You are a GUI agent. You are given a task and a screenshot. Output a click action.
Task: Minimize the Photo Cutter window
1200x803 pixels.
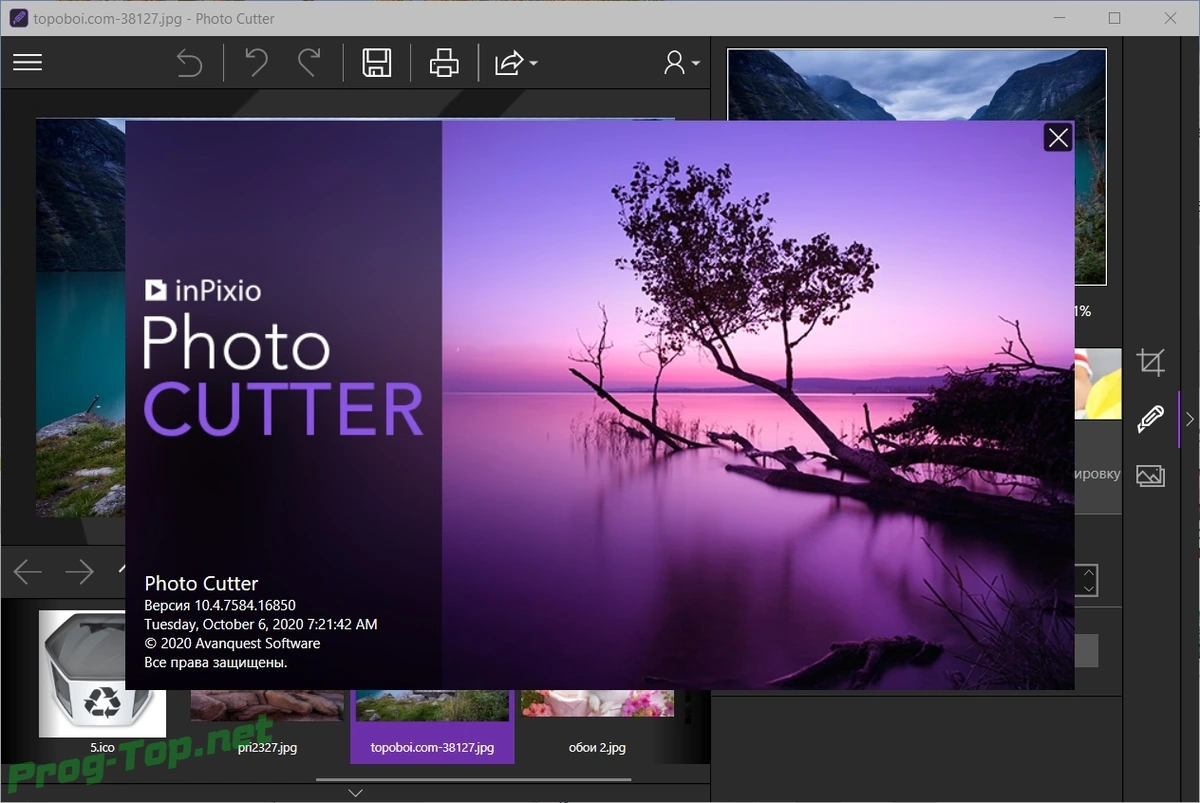[x=1059, y=18]
